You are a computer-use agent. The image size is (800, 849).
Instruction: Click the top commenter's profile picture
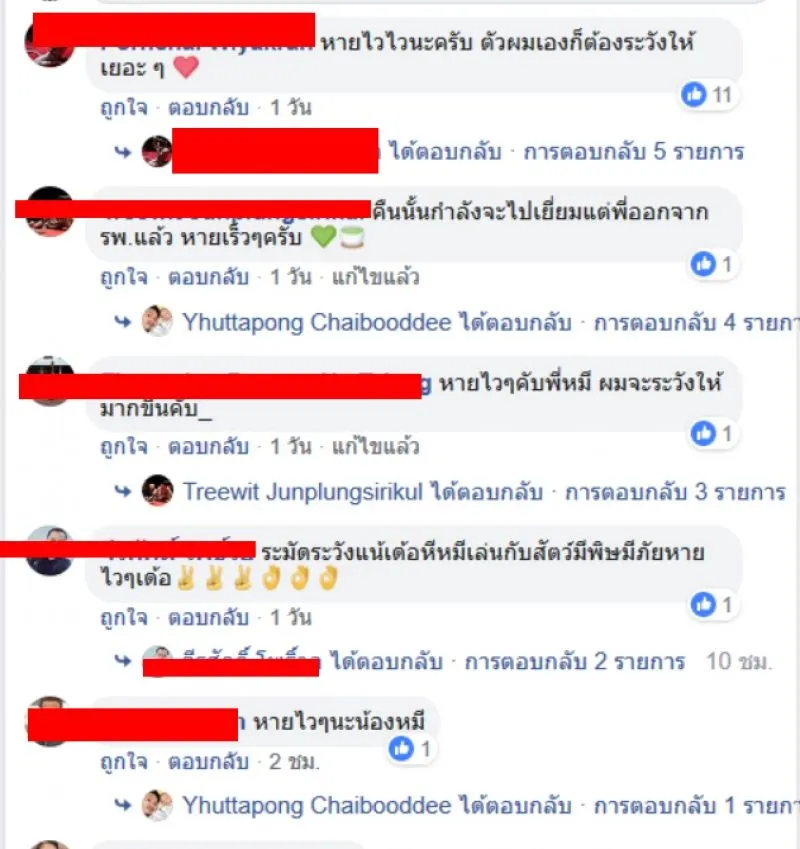[x=50, y=43]
